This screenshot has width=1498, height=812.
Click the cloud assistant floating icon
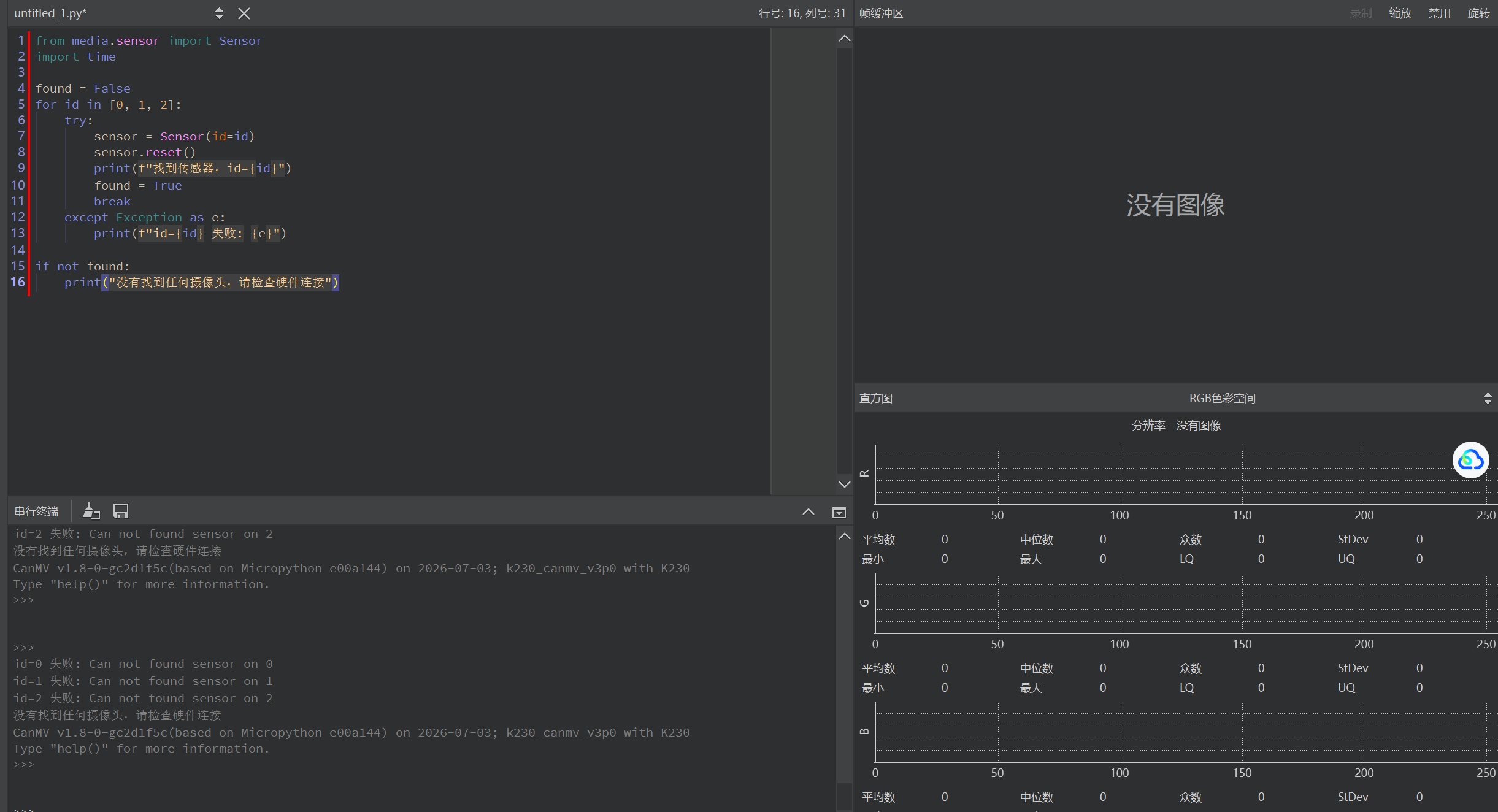point(1471,460)
